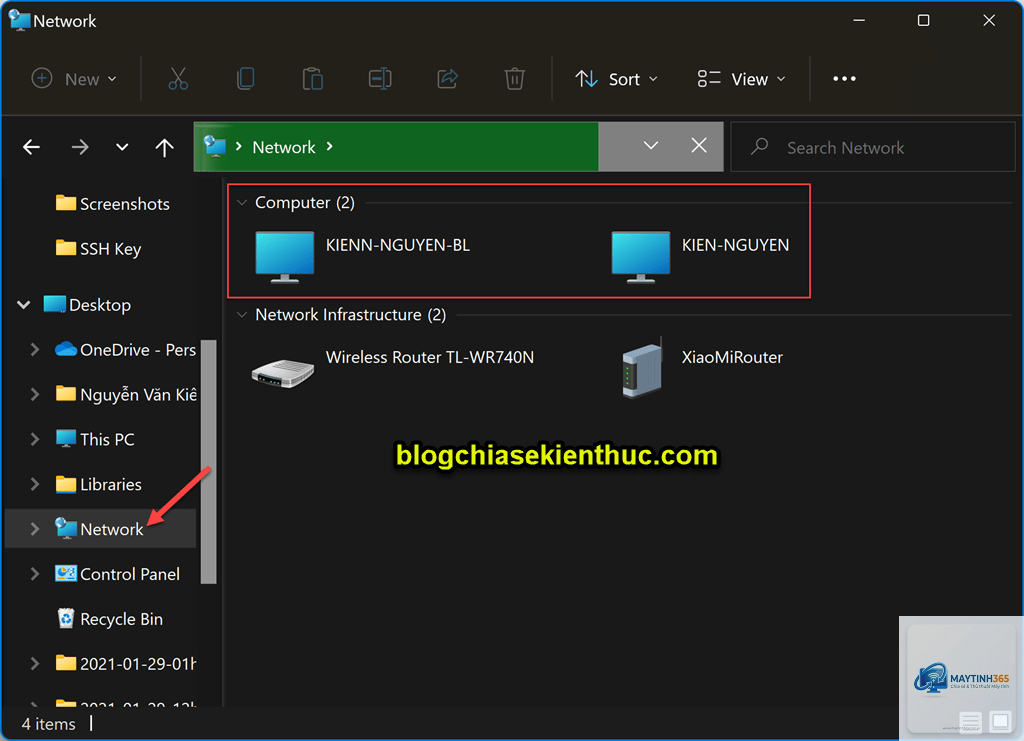This screenshot has width=1024, height=741.
Task: Stop loading with address bar X
Action: tap(699, 146)
